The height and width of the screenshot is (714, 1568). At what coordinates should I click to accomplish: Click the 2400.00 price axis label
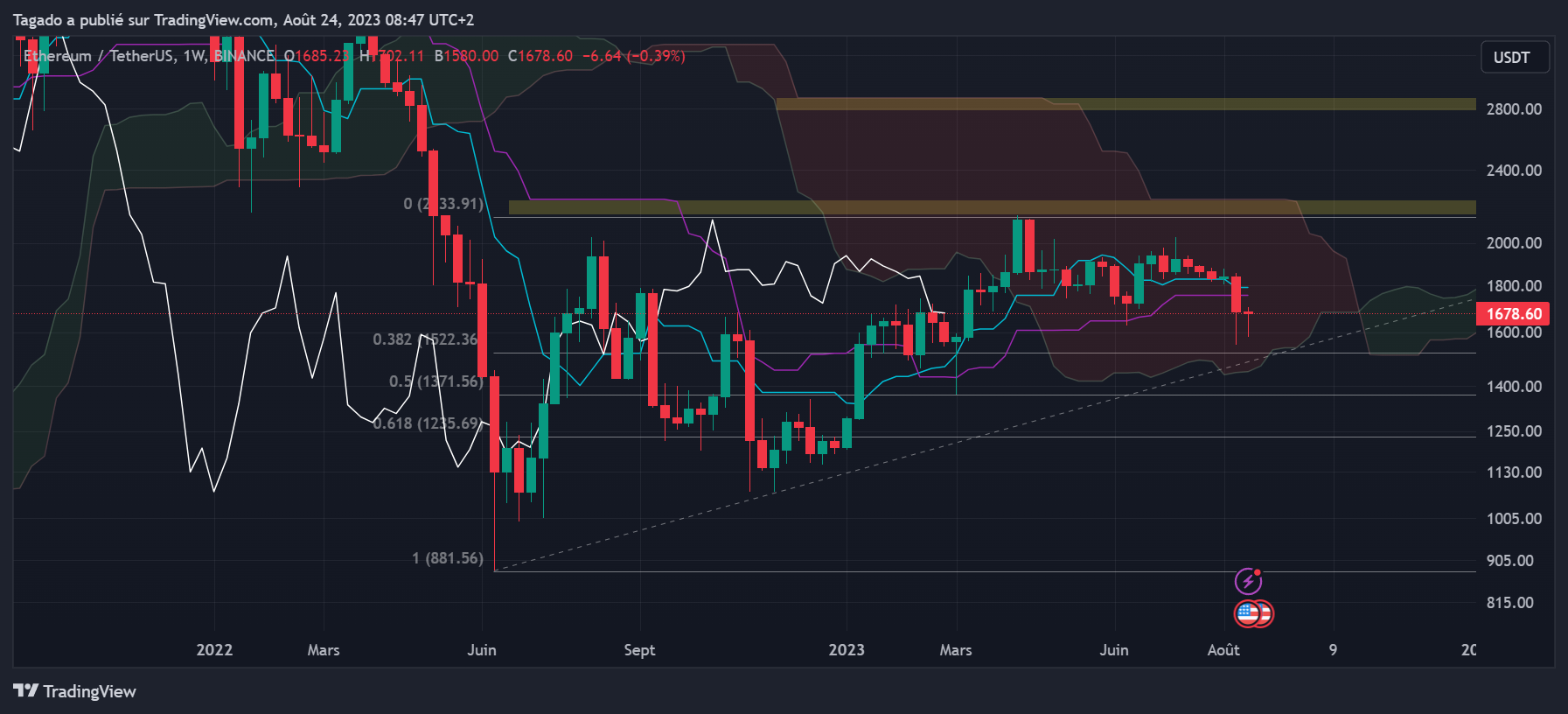[x=1514, y=171]
